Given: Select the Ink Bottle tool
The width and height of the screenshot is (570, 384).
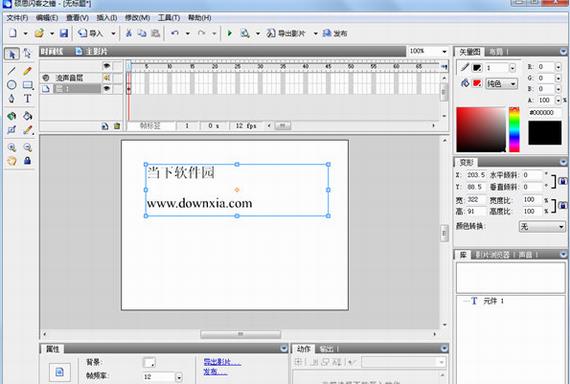Looking at the screenshot, I should 12,116.
